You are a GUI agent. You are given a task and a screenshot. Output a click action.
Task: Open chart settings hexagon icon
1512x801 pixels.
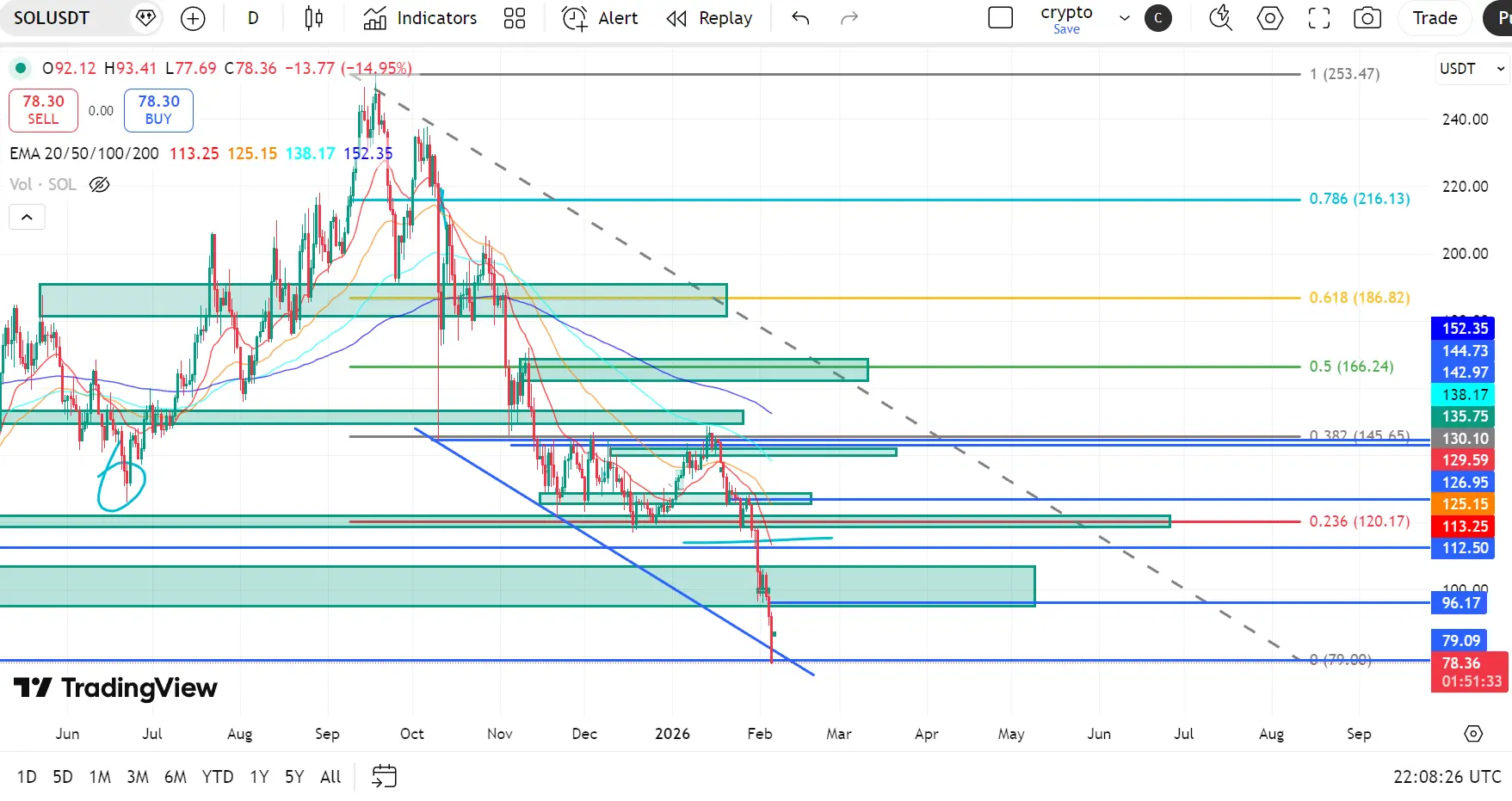coord(1270,18)
